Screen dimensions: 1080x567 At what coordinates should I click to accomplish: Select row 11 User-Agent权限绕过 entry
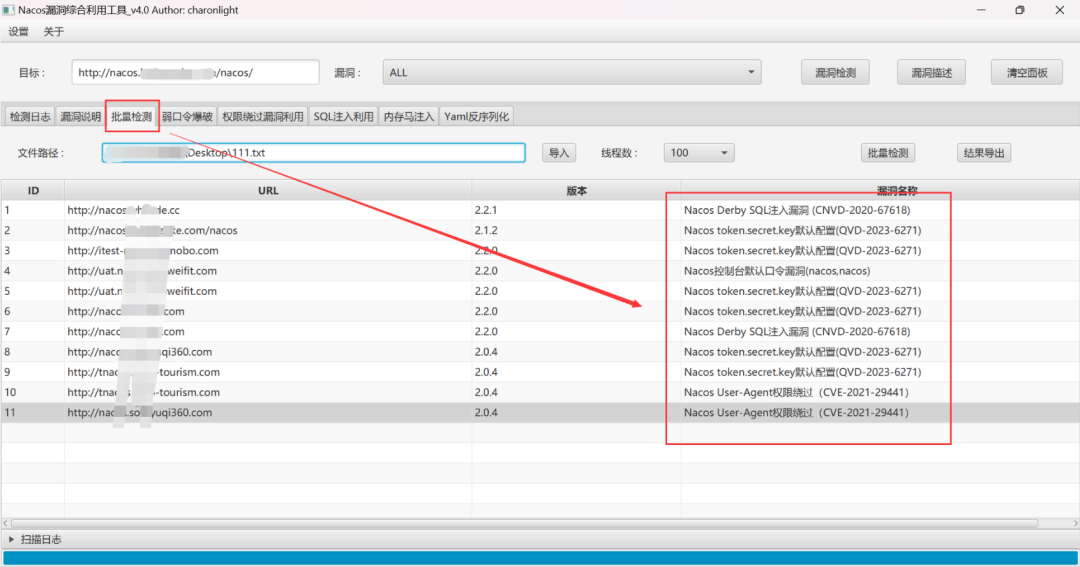coord(796,413)
